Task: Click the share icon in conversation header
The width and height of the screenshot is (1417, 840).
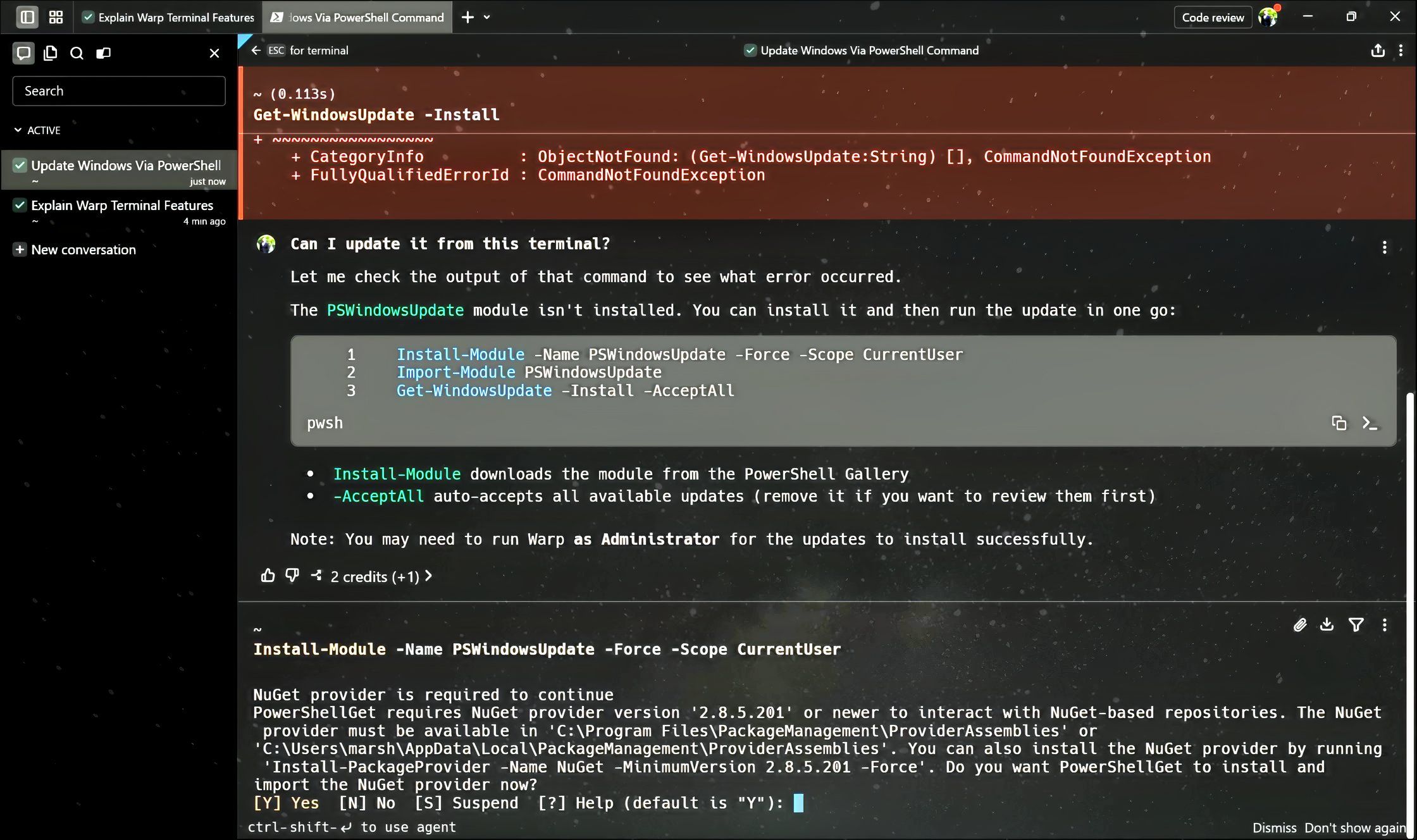Action: 1378,51
